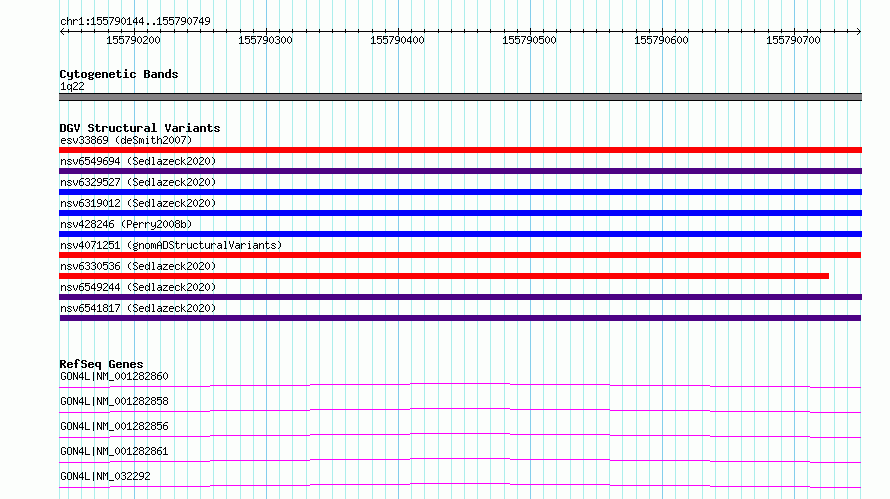Click ruler tick label 155790500

[x=529, y=40]
